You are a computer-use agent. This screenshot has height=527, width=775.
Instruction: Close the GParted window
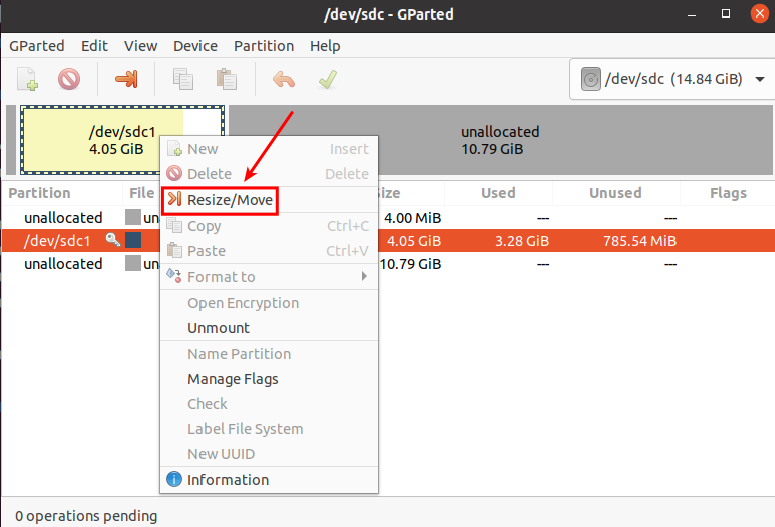760,14
